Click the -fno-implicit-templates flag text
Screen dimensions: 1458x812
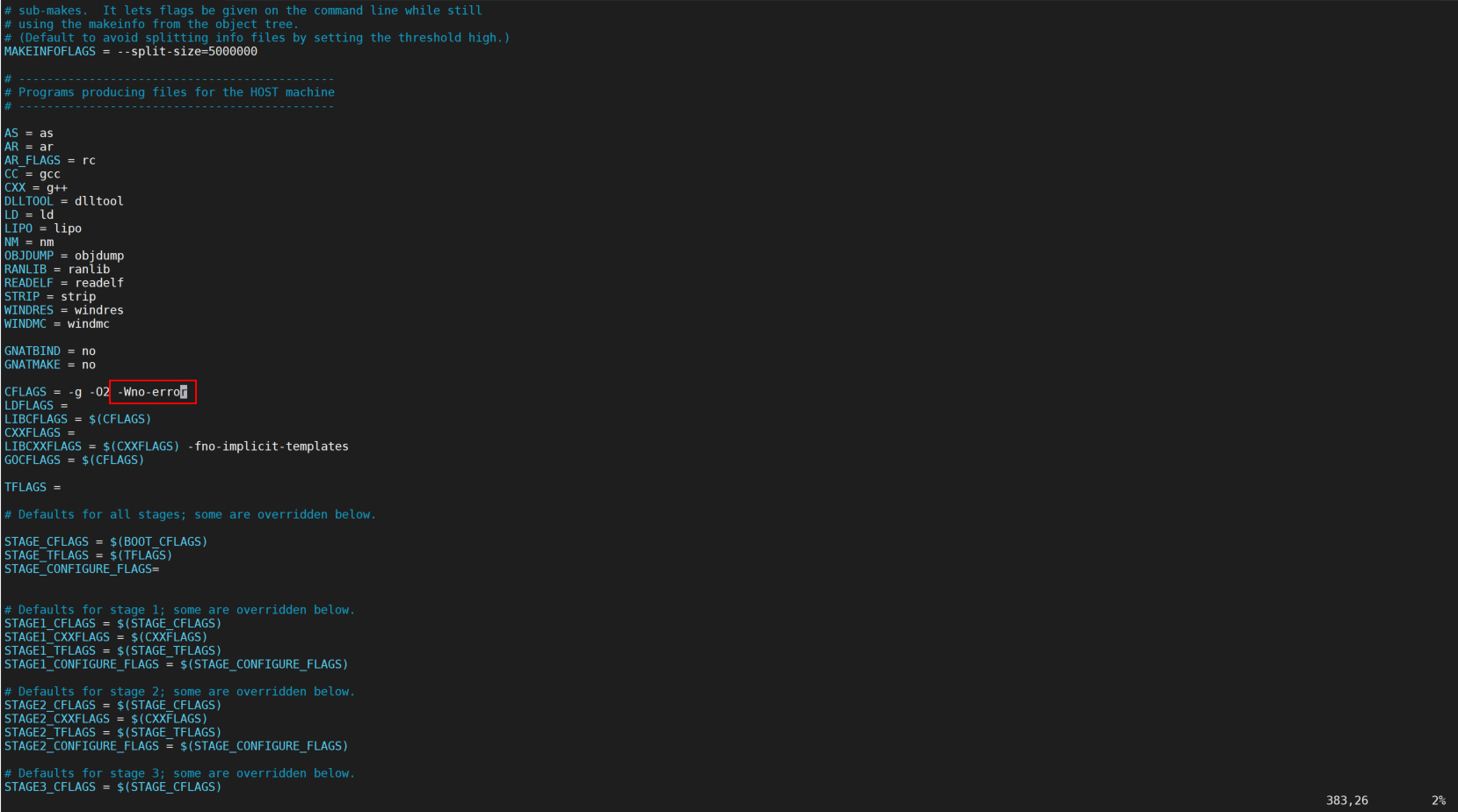(x=266, y=446)
